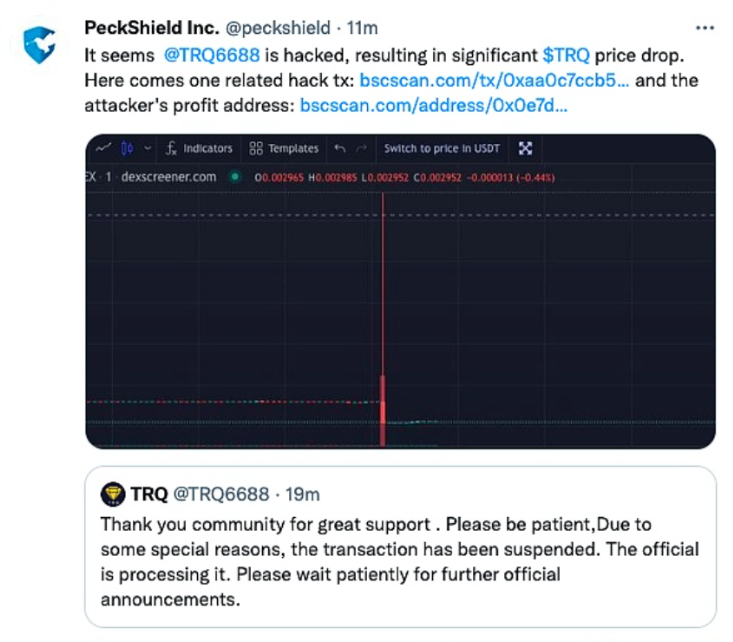
Task: Open the attacker's bscscan.com/address link
Action: point(435,104)
